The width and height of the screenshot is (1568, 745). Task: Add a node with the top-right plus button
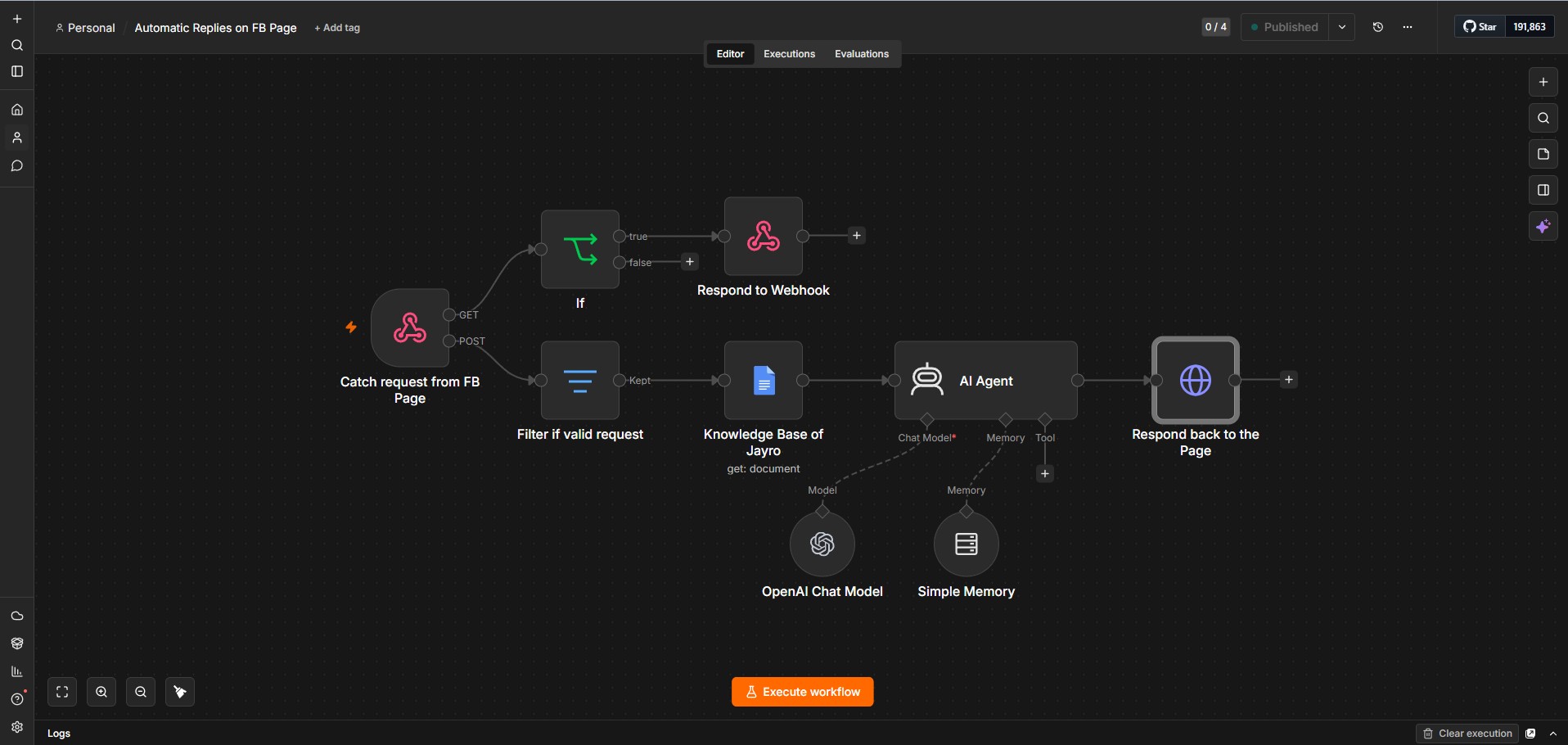1543,82
